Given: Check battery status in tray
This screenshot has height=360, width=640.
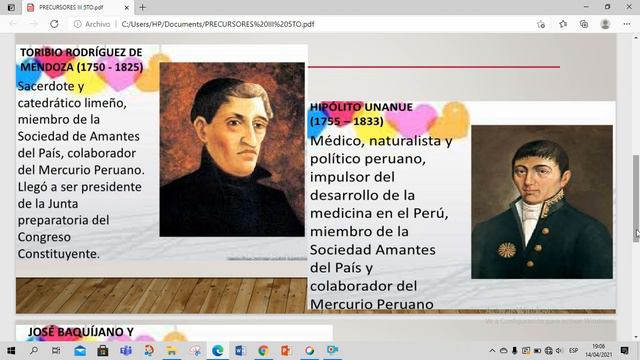Looking at the screenshot, I should [538, 351].
